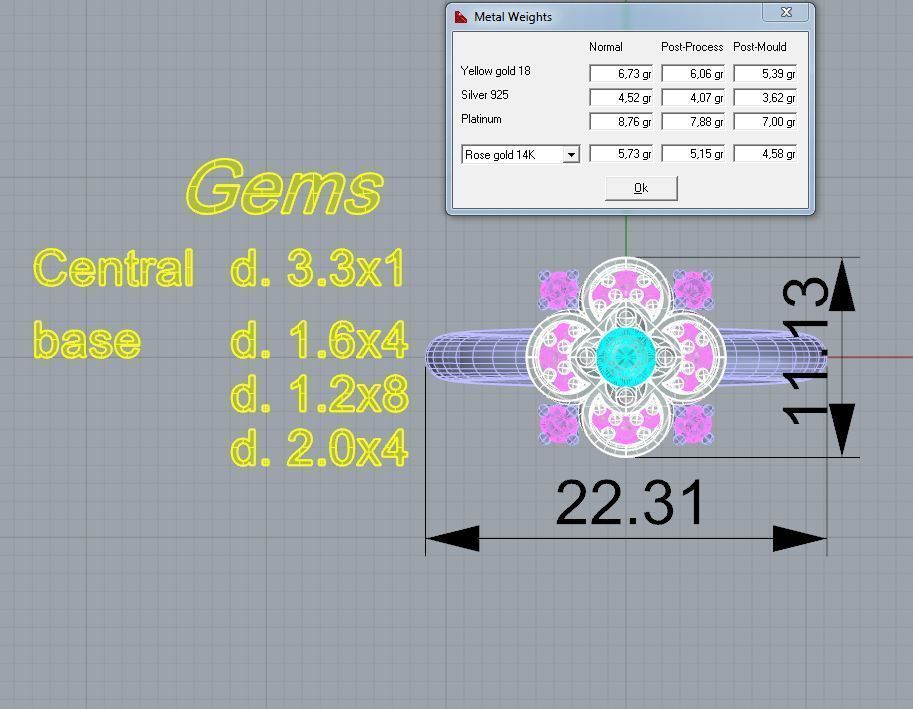The width and height of the screenshot is (913, 709).
Task: Click the Yellow gold 18 label
Action: pyautogui.click(x=496, y=71)
